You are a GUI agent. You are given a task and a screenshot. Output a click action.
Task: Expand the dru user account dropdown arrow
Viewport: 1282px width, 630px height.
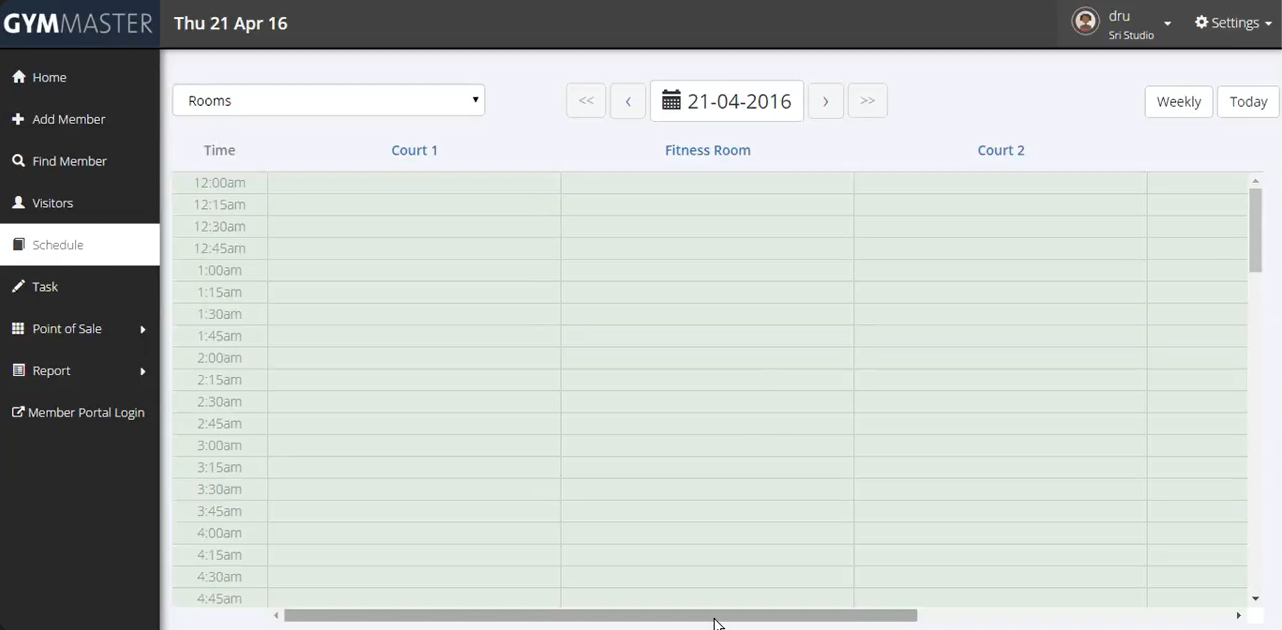(x=1167, y=24)
